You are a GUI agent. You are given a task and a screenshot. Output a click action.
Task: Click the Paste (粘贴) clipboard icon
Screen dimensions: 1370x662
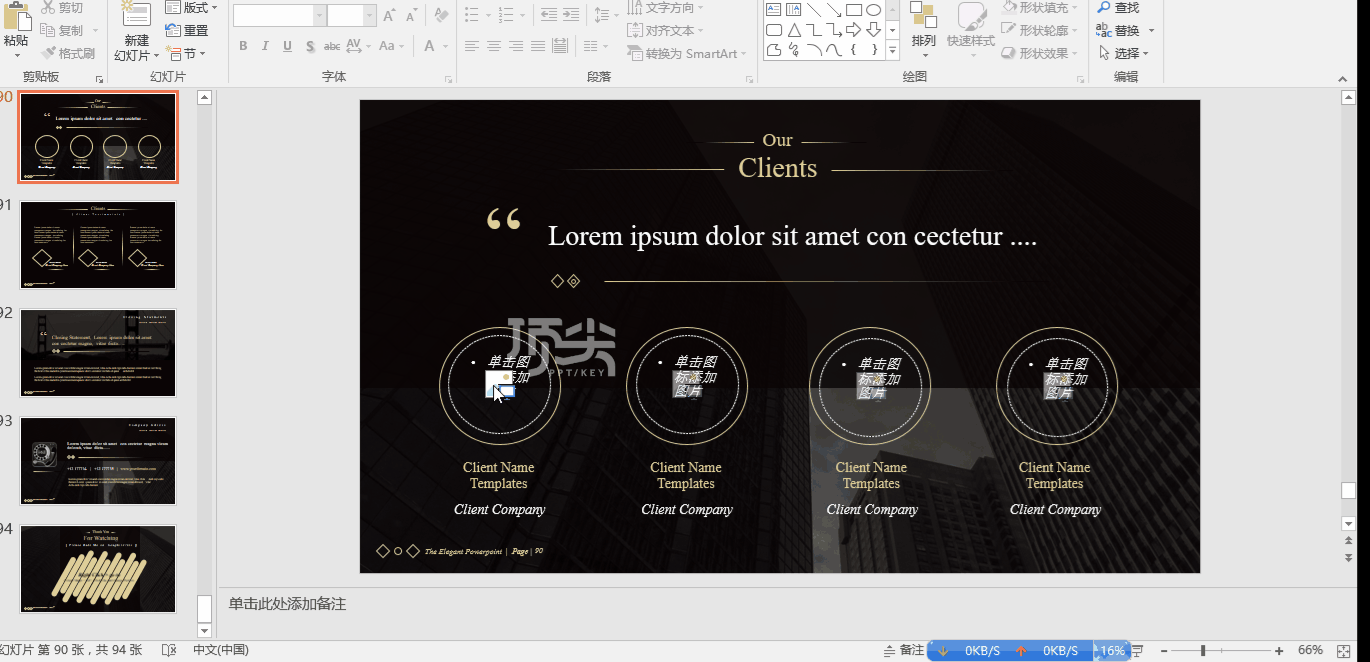(16, 17)
